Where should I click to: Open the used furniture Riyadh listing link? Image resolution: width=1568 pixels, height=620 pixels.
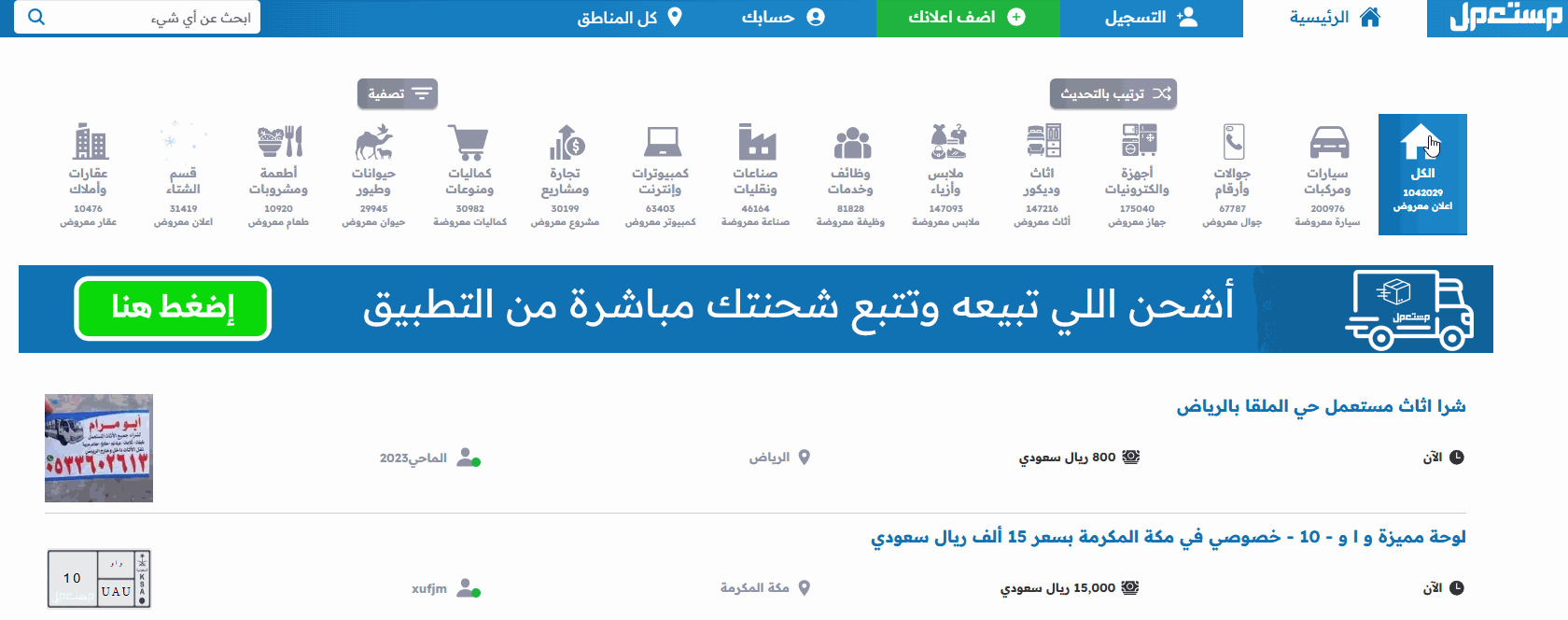point(1321,406)
